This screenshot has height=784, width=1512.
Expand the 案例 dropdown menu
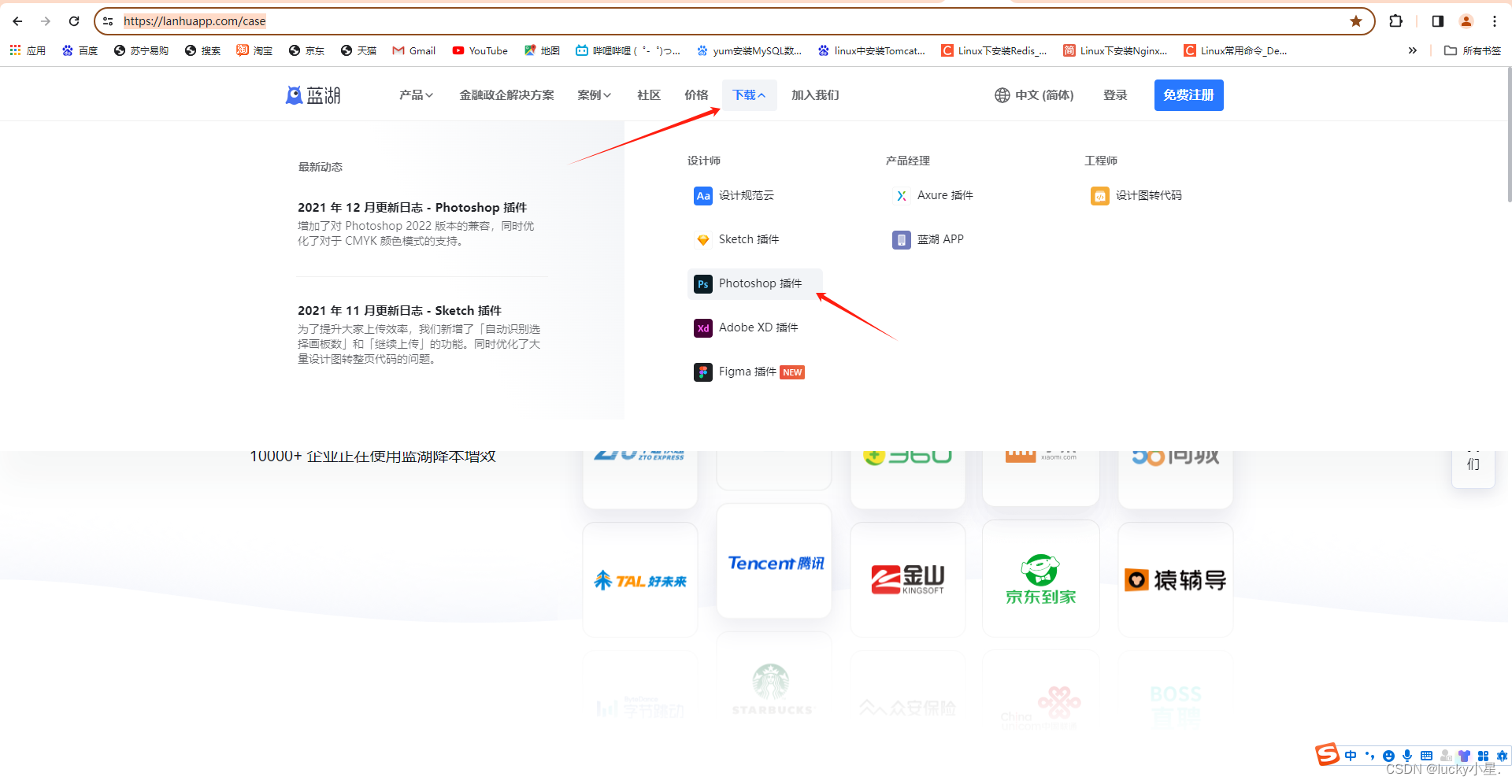point(595,95)
